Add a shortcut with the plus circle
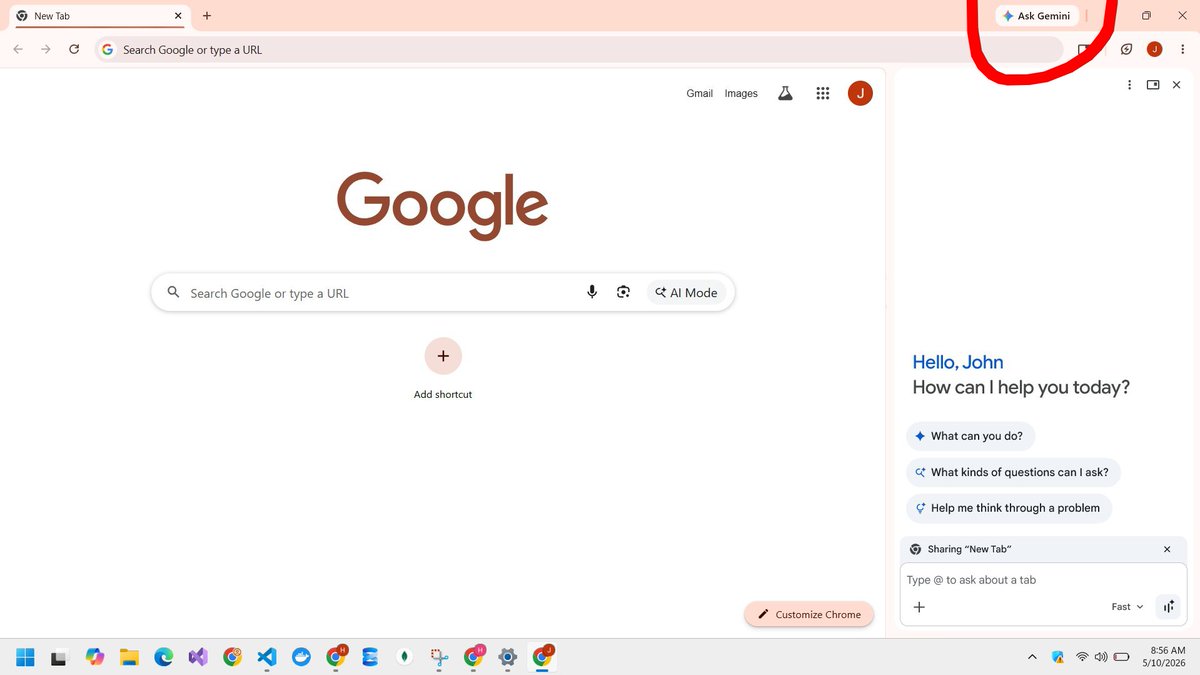This screenshot has width=1200, height=675. pyautogui.click(x=443, y=356)
